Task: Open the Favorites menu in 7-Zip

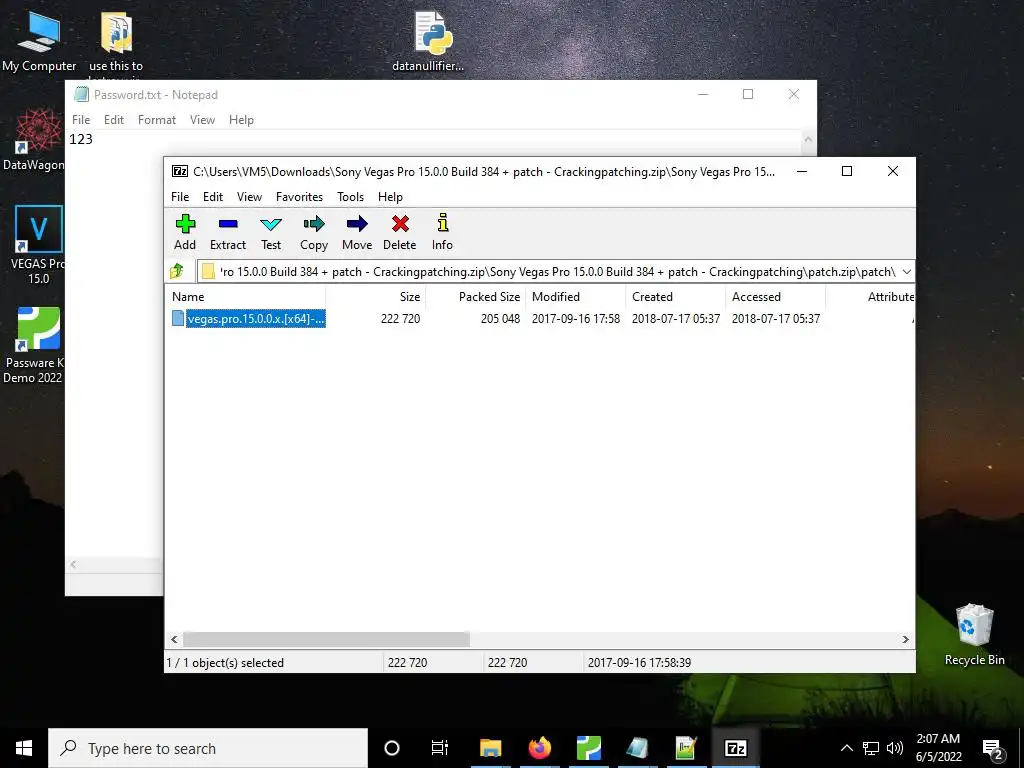Action: [x=299, y=197]
